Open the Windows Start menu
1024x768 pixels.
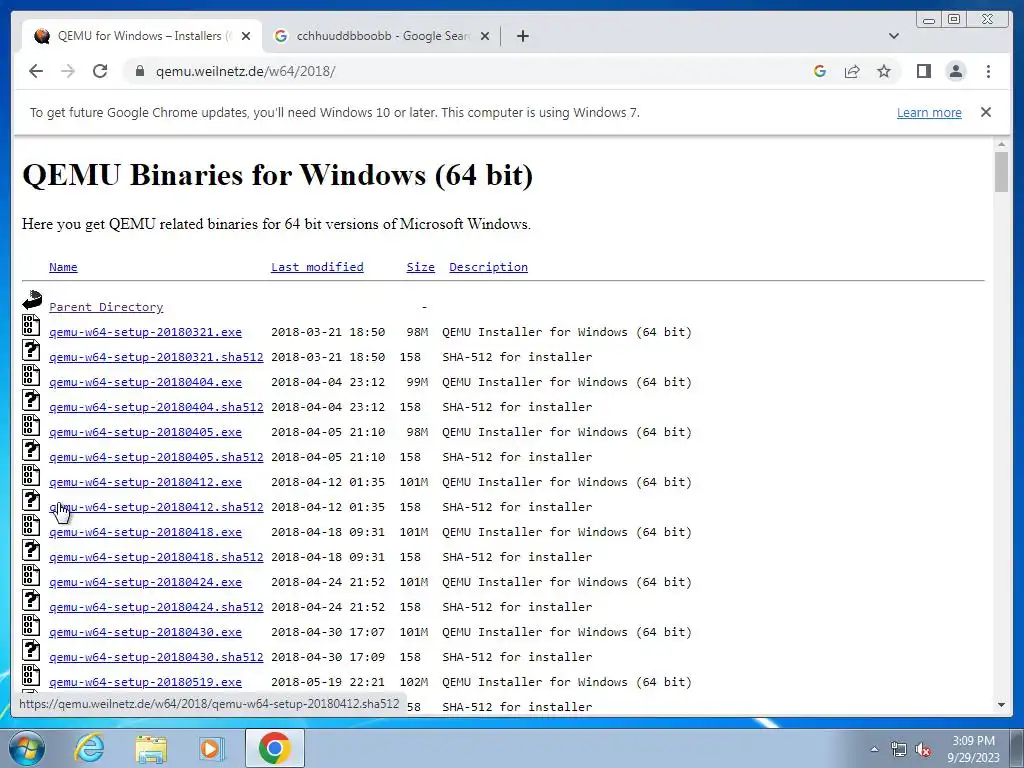(x=27, y=748)
